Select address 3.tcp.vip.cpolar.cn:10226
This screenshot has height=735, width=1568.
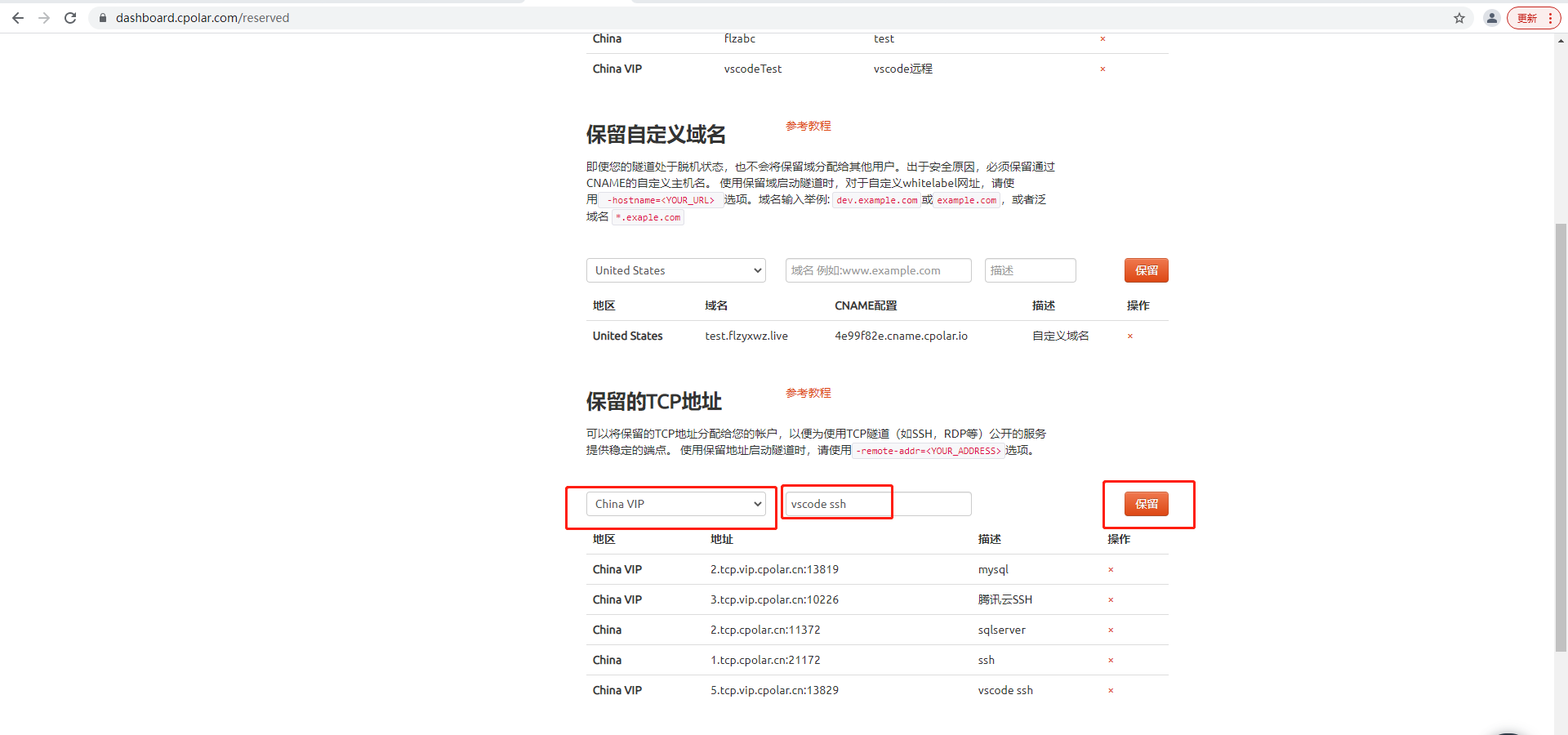tap(774, 599)
